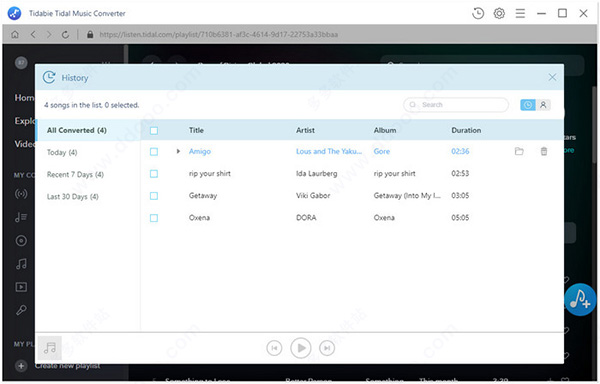Click artist Ida Laurberg

click(x=316, y=174)
